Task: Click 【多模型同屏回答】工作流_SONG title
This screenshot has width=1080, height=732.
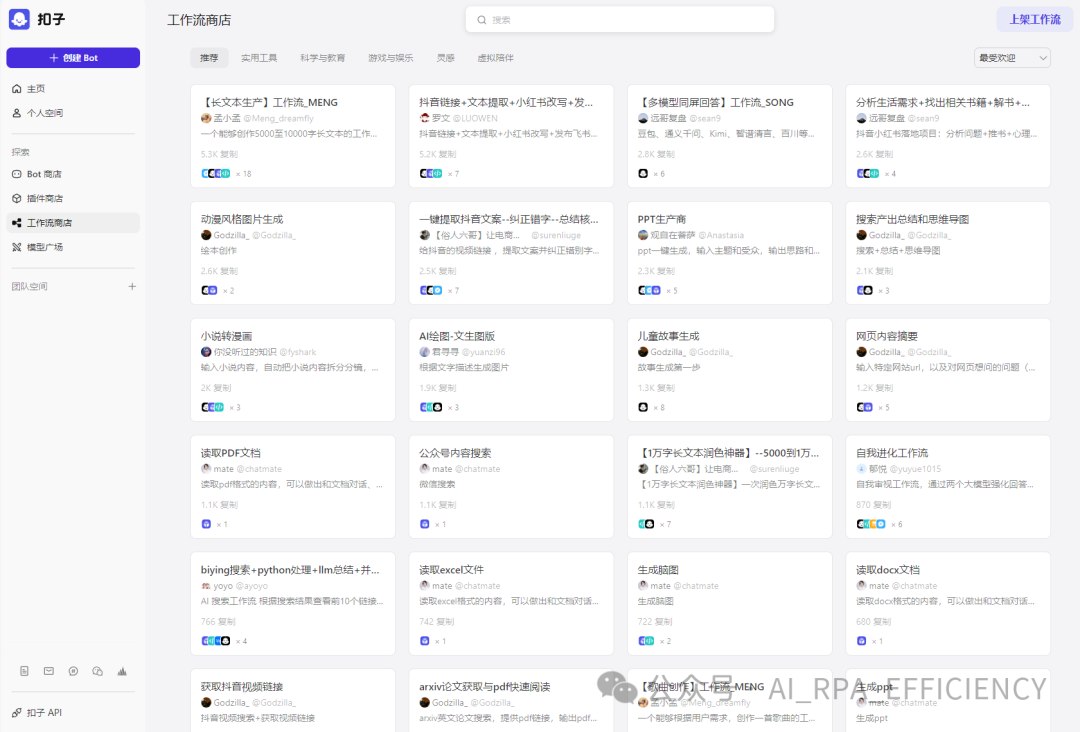Action: 716,103
